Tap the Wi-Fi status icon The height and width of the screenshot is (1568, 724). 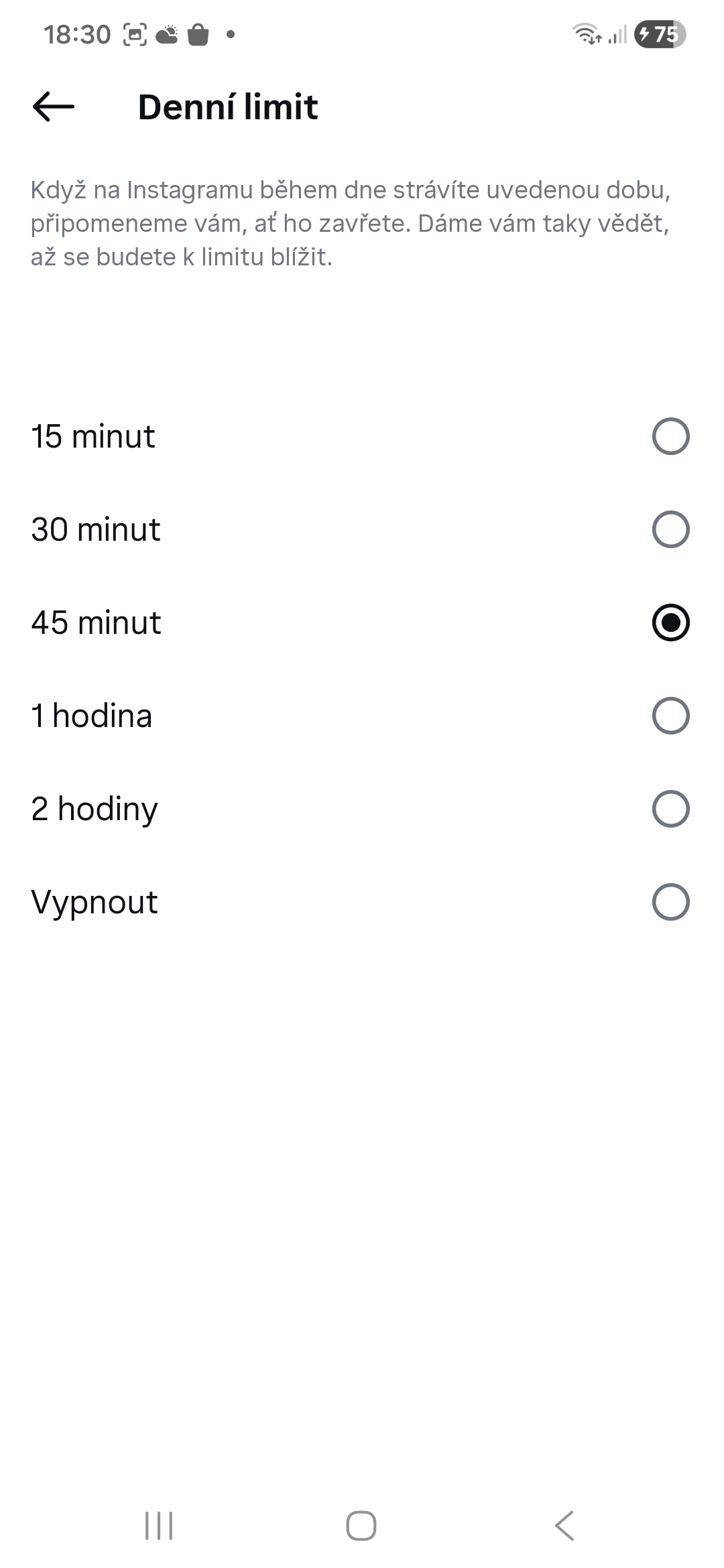pyautogui.click(x=587, y=34)
